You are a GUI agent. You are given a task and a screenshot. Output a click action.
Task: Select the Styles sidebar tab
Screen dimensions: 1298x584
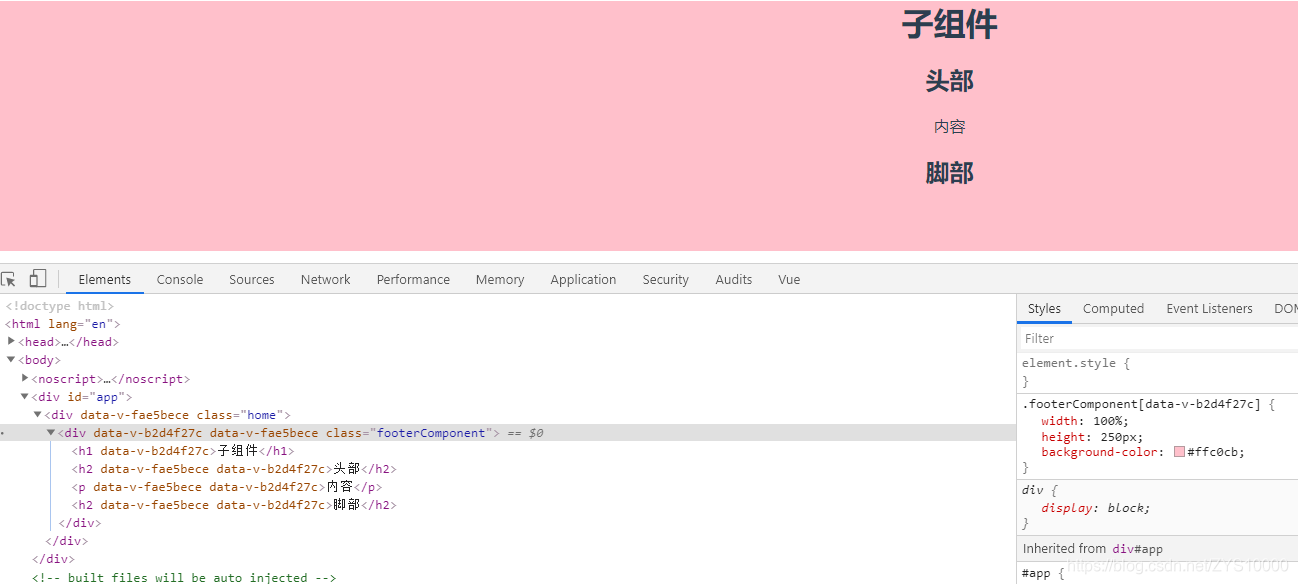click(1044, 309)
